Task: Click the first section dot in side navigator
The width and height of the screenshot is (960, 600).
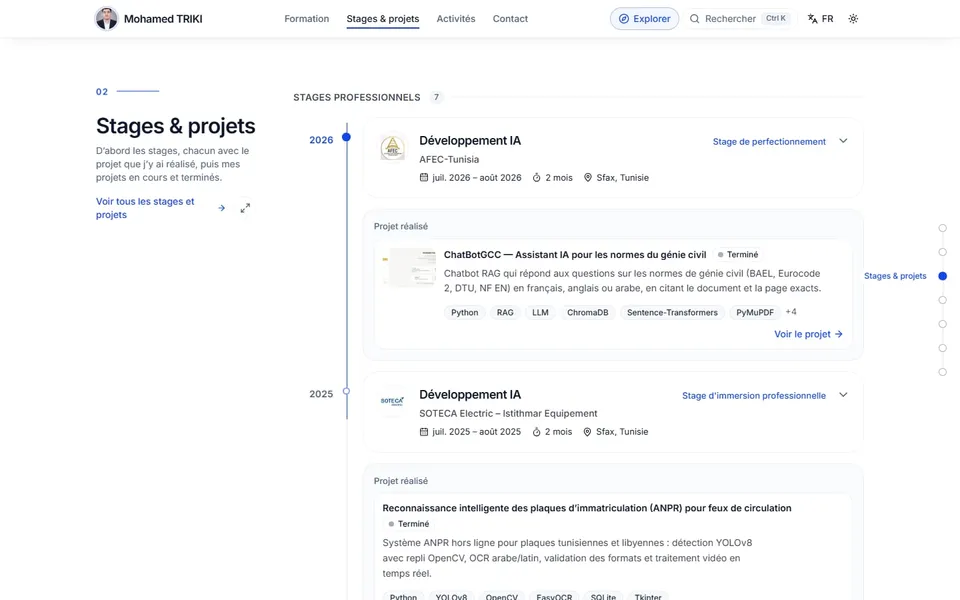Action: 942,228
